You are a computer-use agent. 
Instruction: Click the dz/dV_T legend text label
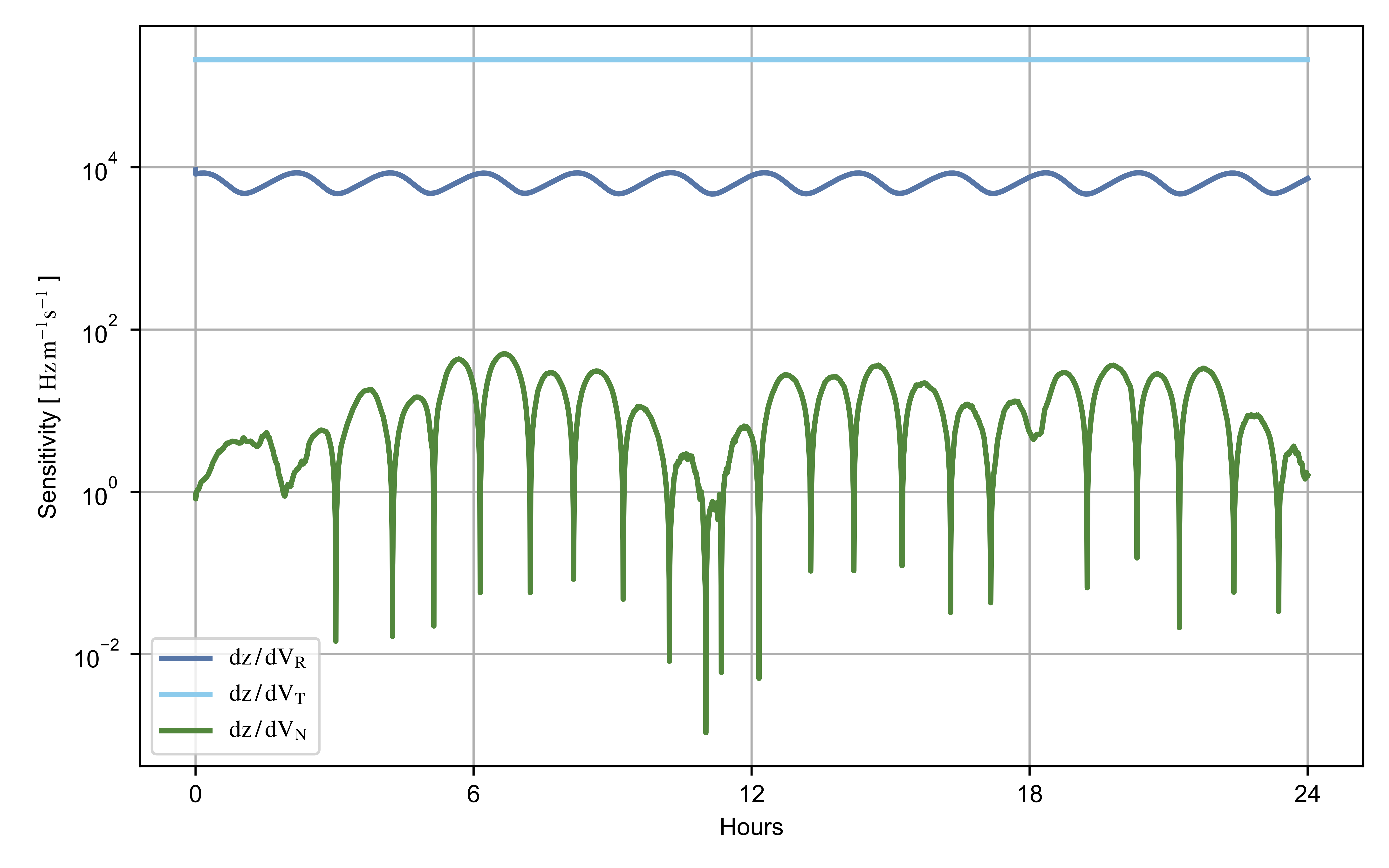(x=267, y=695)
